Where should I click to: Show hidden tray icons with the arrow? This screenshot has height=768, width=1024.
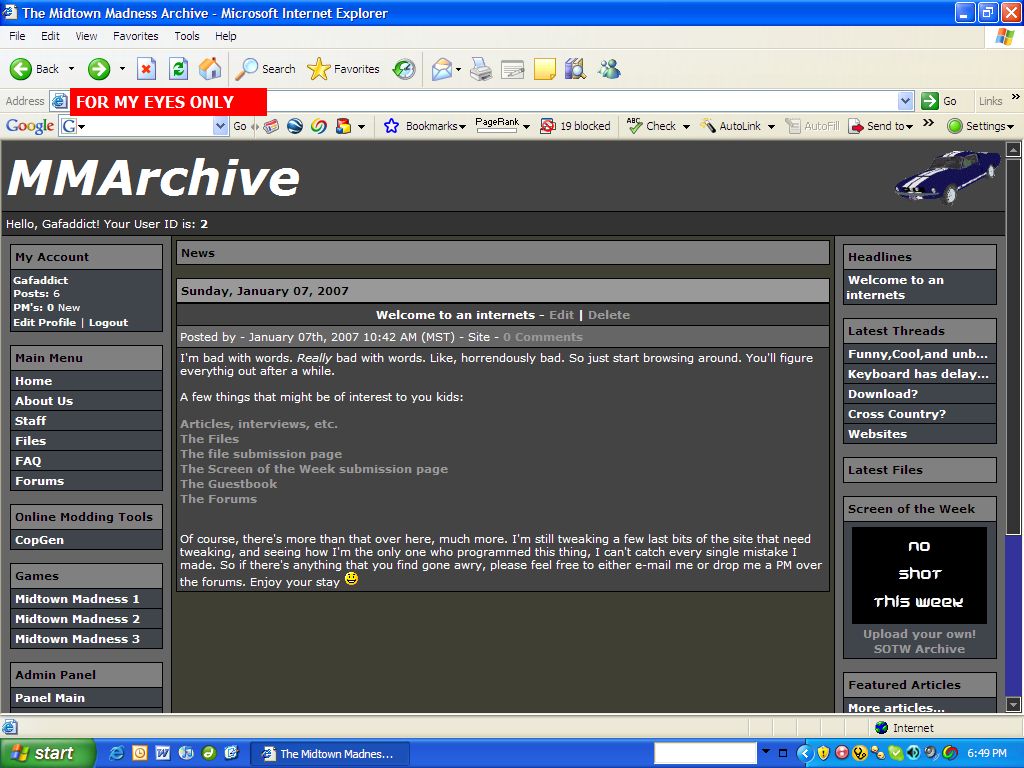tap(805, 753)
